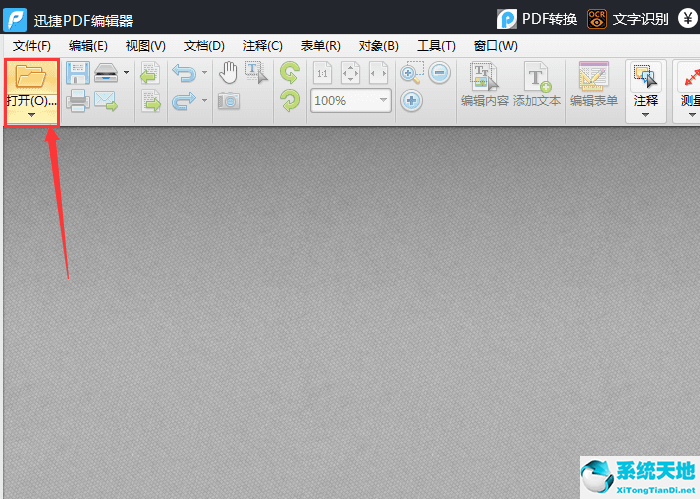The width and height of the screenshot is (700, 499).
Task: Send the document by email icon
Action: tap(106, 101)
